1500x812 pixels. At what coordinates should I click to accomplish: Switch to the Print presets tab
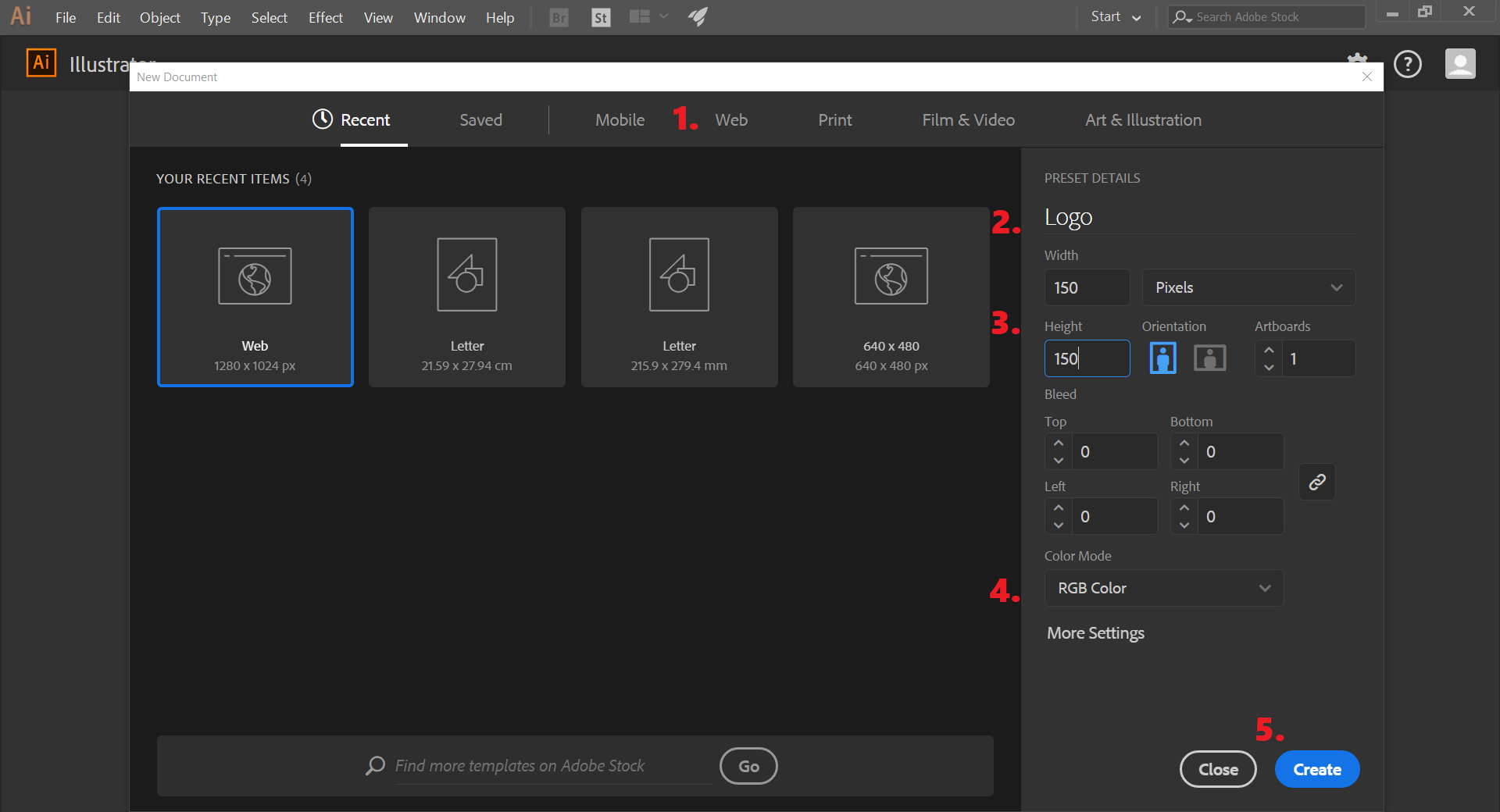[x=835, y=119]
